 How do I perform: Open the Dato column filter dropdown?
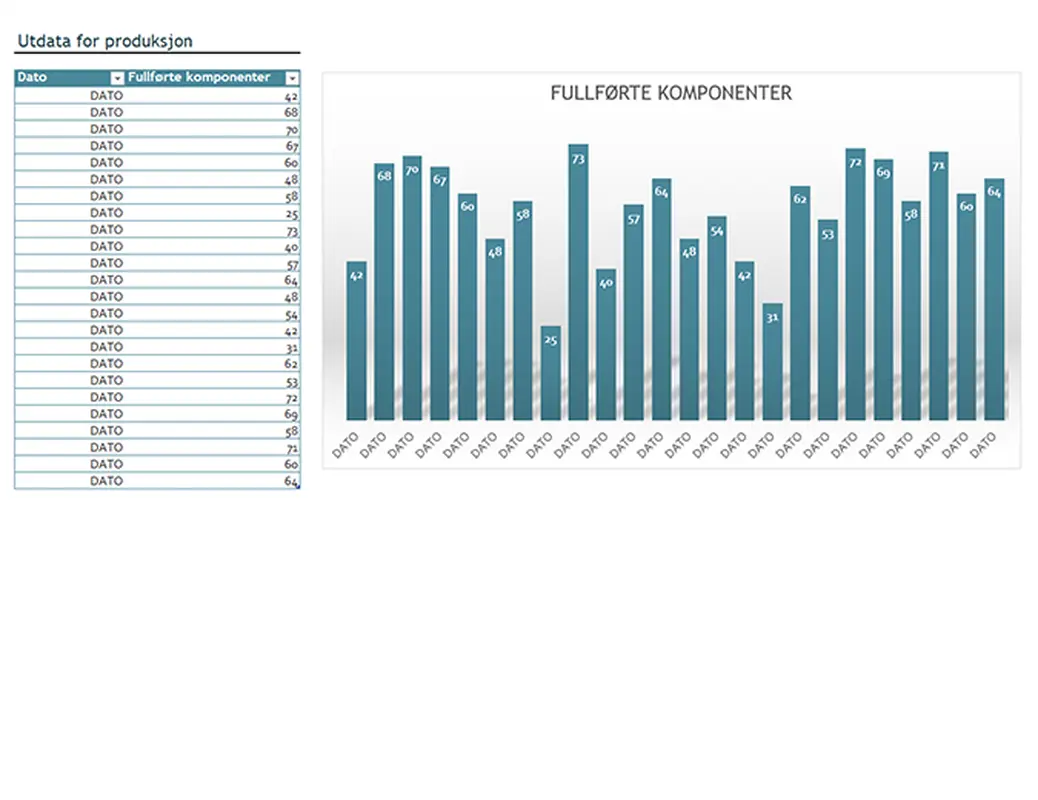pos(117,78)
